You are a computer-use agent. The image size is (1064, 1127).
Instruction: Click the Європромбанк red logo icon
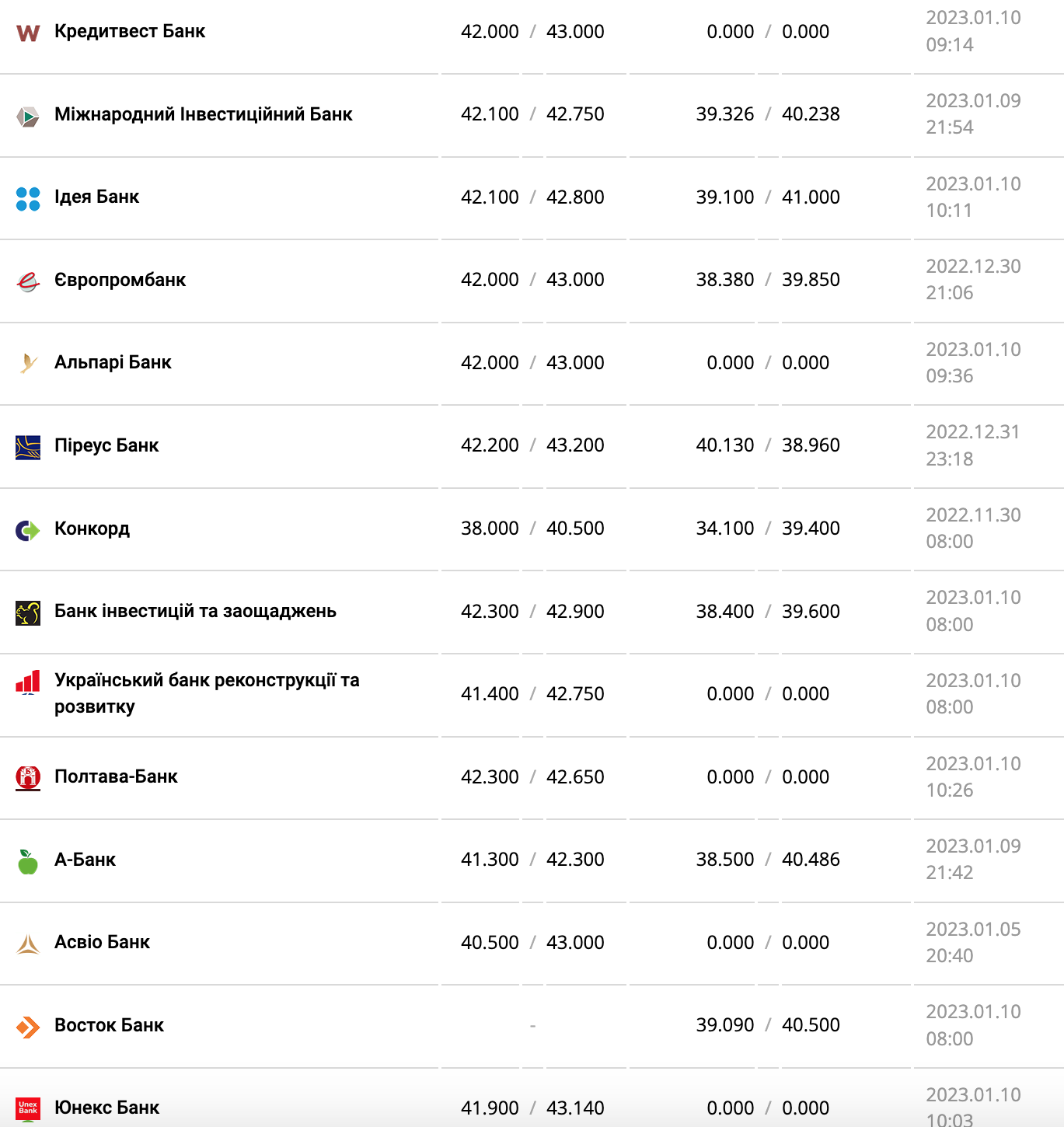click(x=28, y=281)
